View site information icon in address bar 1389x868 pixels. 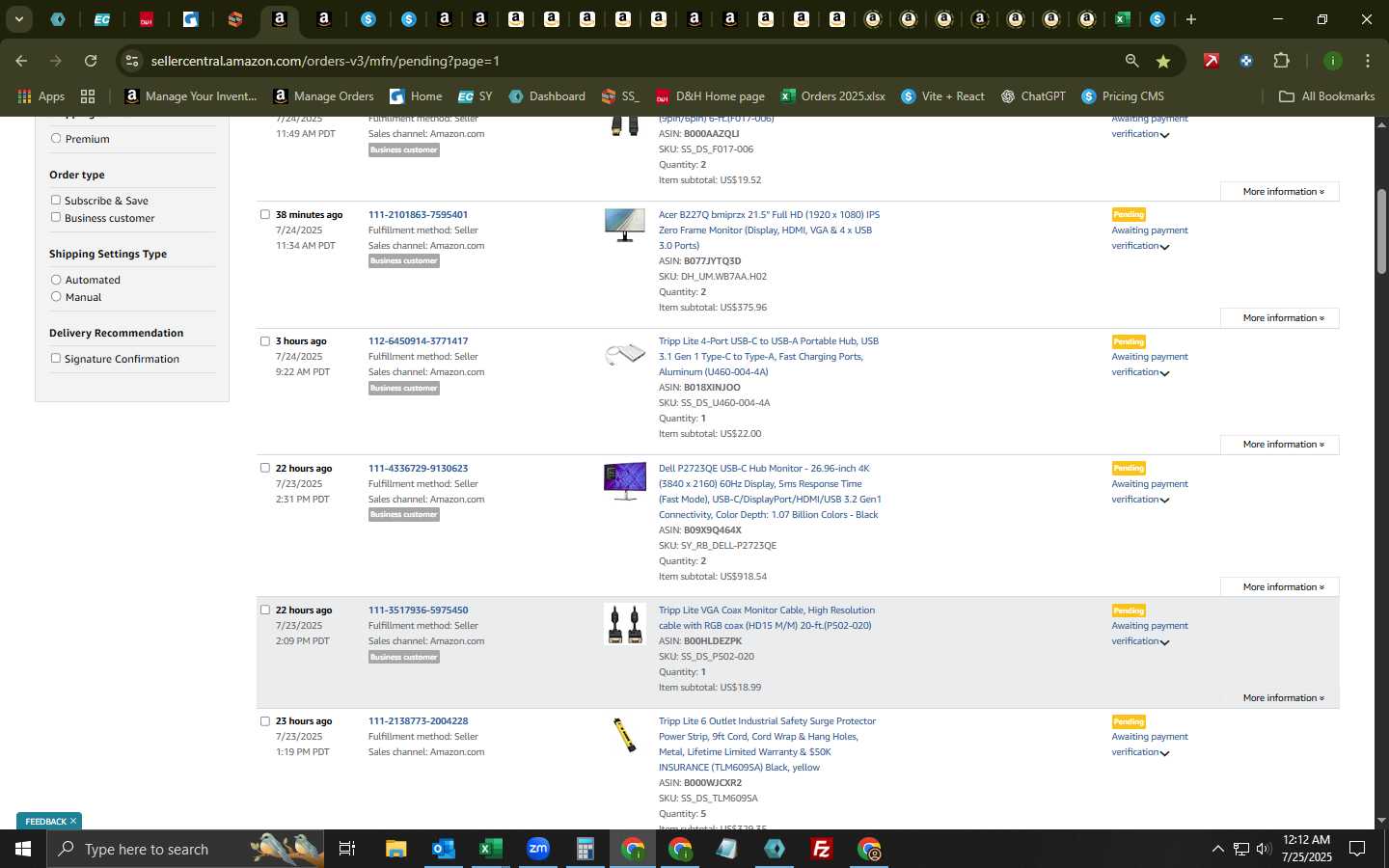(x=132, y=61)
